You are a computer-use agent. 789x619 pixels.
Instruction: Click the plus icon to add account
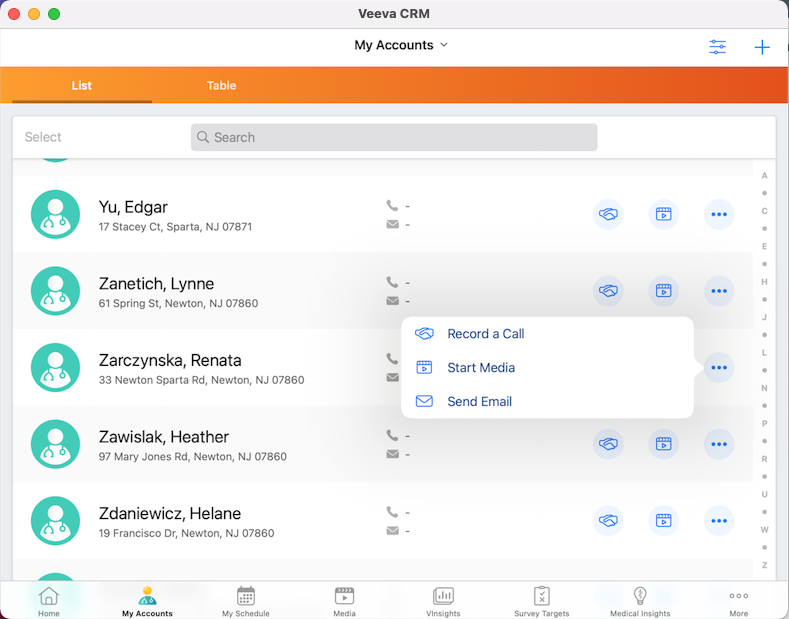[x=762, y=47]
